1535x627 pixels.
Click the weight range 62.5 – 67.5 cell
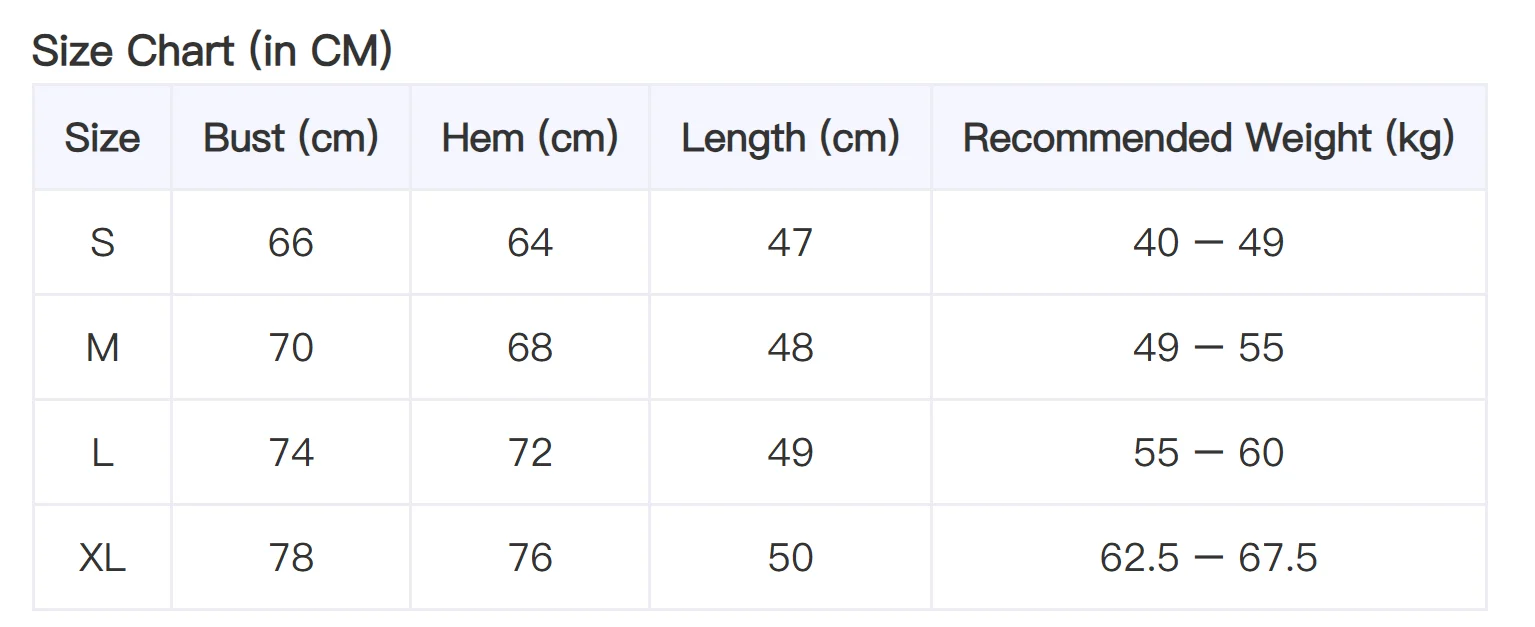(x=1208, y=558)
